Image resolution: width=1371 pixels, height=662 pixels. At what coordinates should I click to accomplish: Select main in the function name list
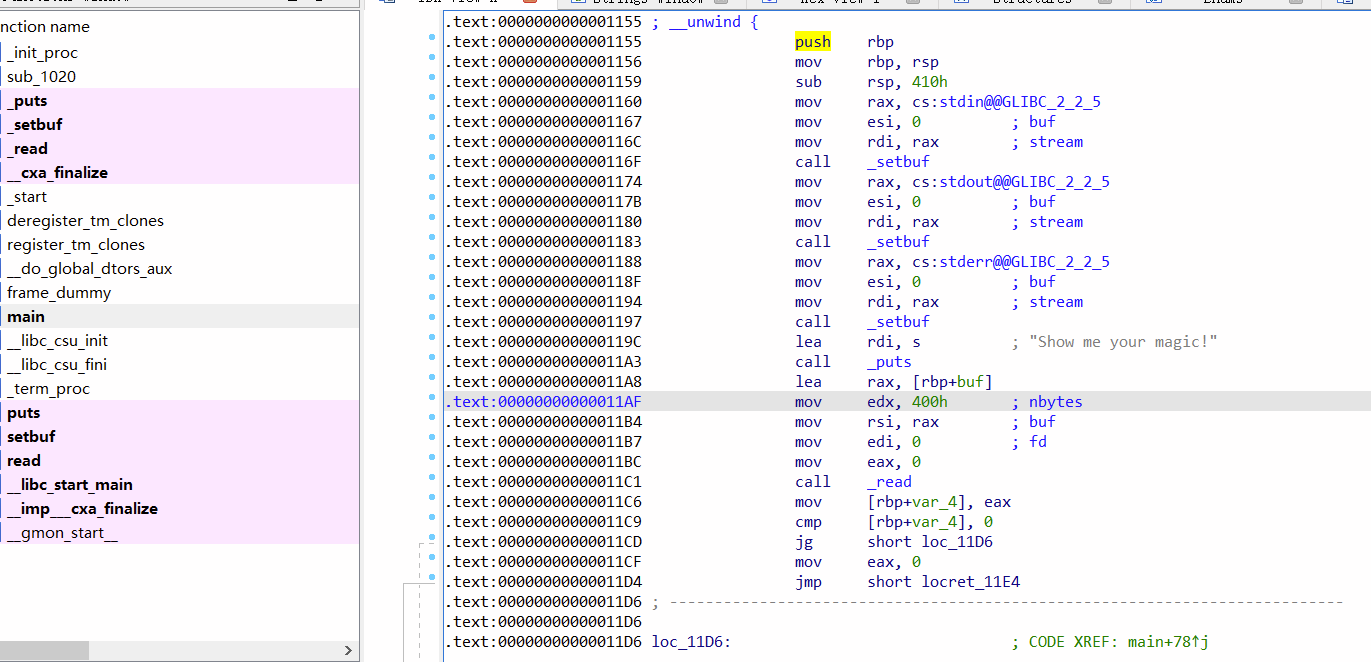point(25,316)
